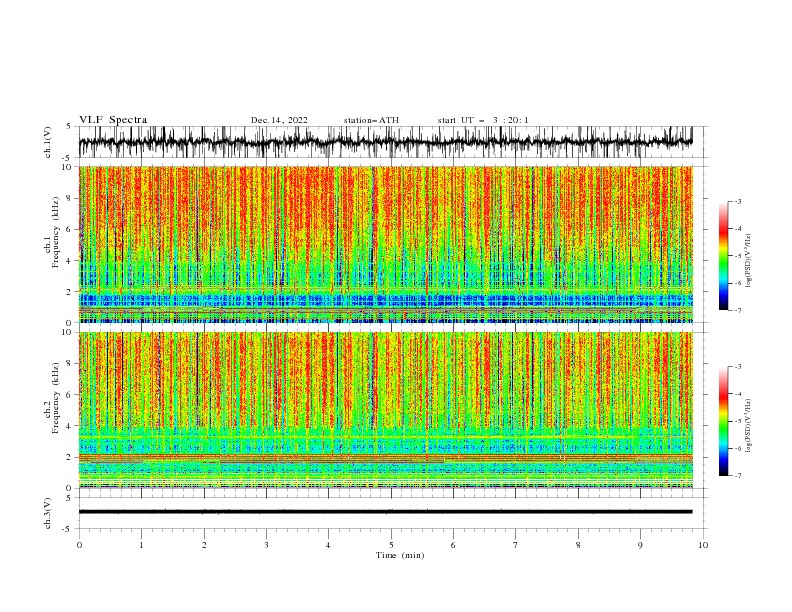
Task: Click the "-7" label on ch.2 color scale
Action: [x=737, y=476]
